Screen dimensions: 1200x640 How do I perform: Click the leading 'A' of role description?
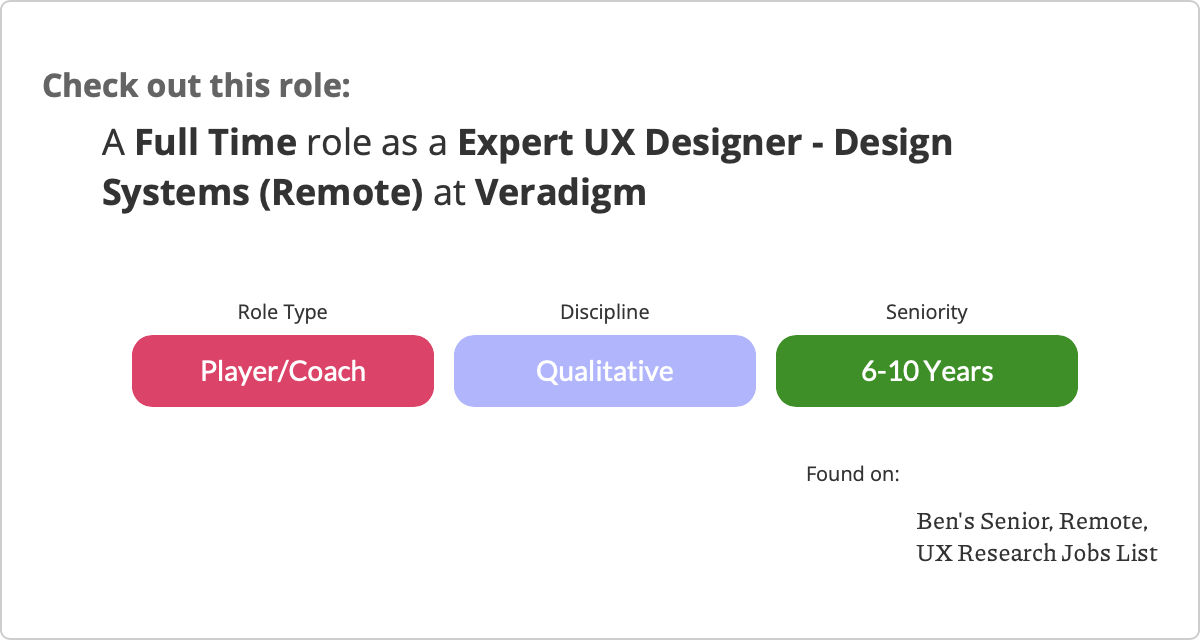click(114, 143)
